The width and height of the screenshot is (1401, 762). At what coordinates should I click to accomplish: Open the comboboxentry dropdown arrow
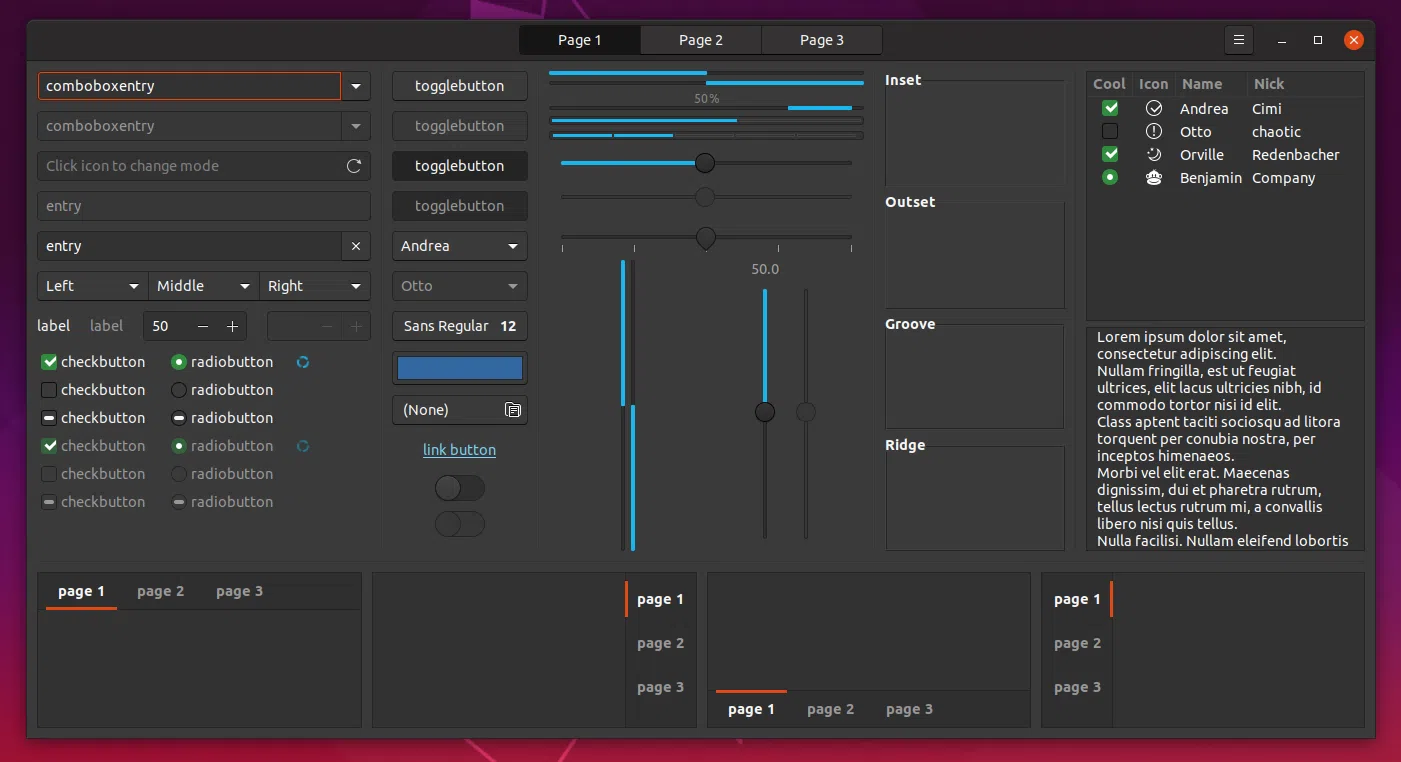pos(356,86)
